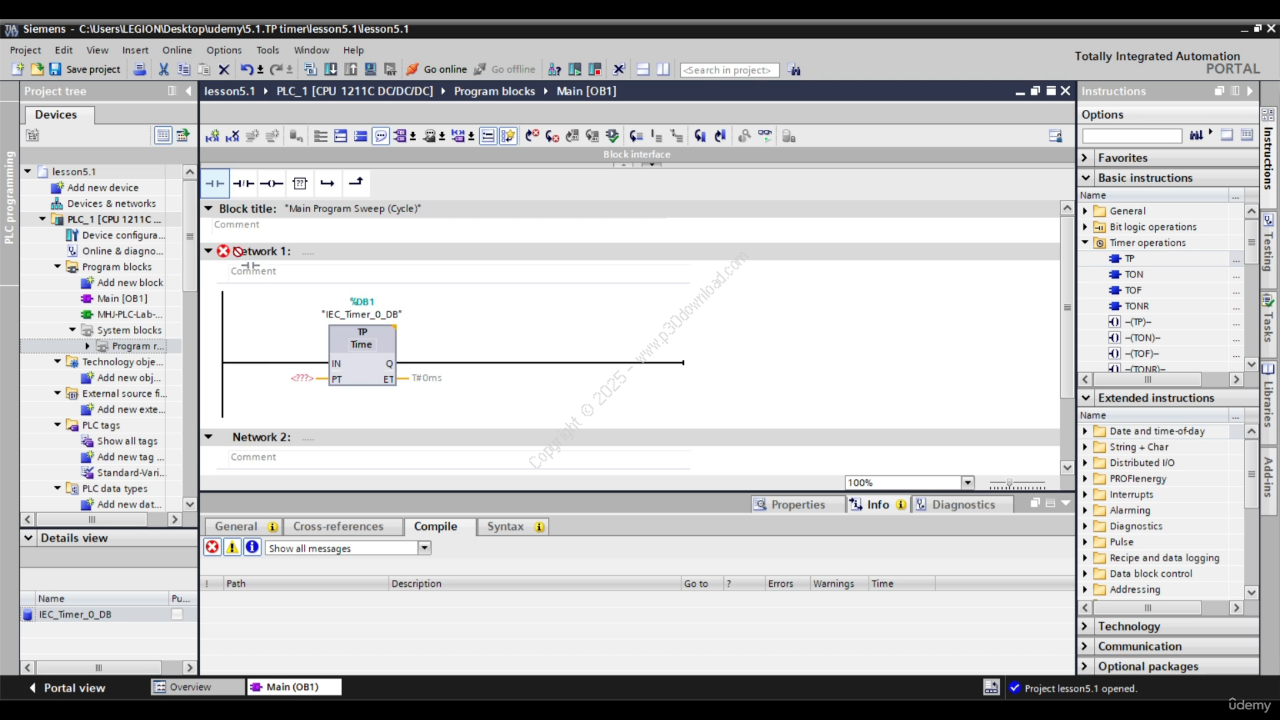Open the Overview editor button
1280x720 pixels.
tap(197, 687)
